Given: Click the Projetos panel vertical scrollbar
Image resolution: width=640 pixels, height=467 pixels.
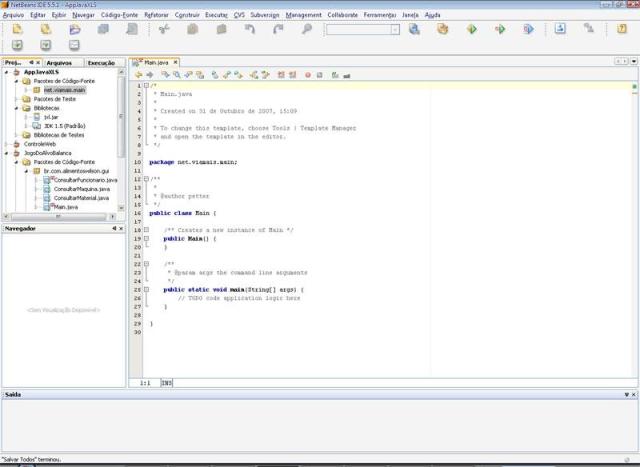Looking at the screenshot, I should point(122,110).
